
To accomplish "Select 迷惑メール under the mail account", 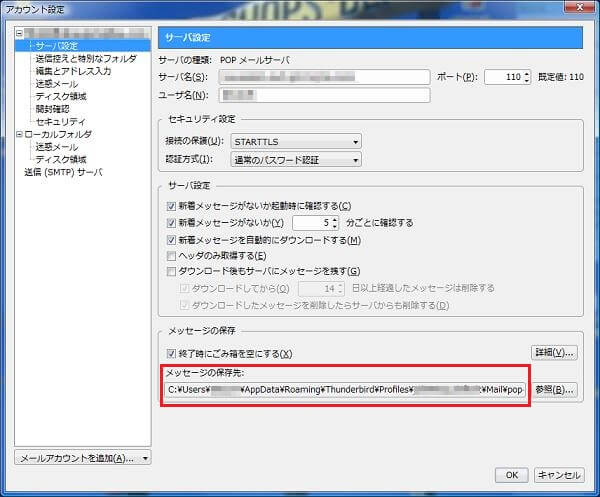I will (x=57, y=84).
